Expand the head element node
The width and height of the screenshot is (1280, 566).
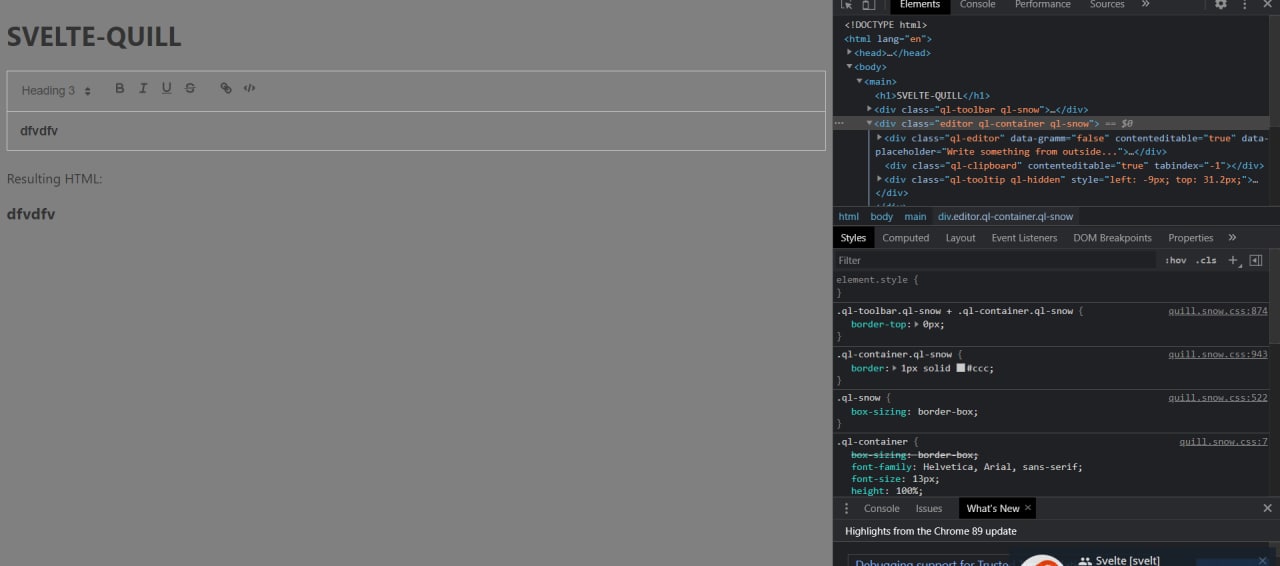click(850, 53)
